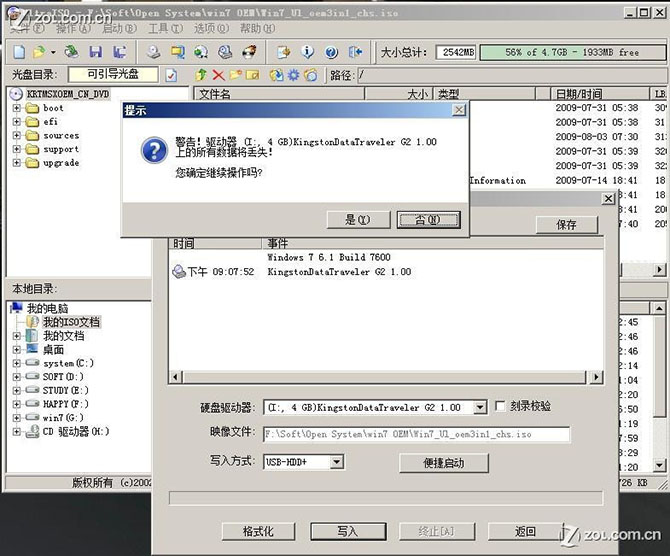
Task: Open the 硬盘驱动器 drive dropdown
Action: [x=480, y=407]
